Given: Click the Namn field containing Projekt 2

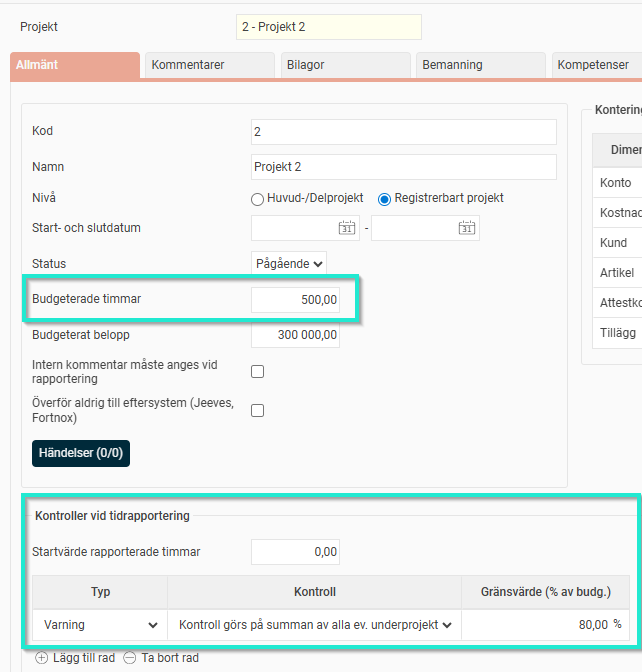Looking at the screenshot, I should click(x=403, y=167).
